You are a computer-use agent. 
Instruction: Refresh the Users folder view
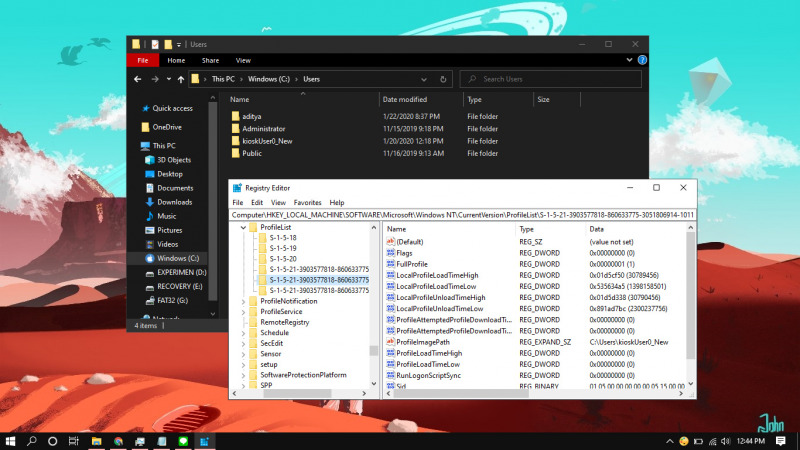pos(443,79)
